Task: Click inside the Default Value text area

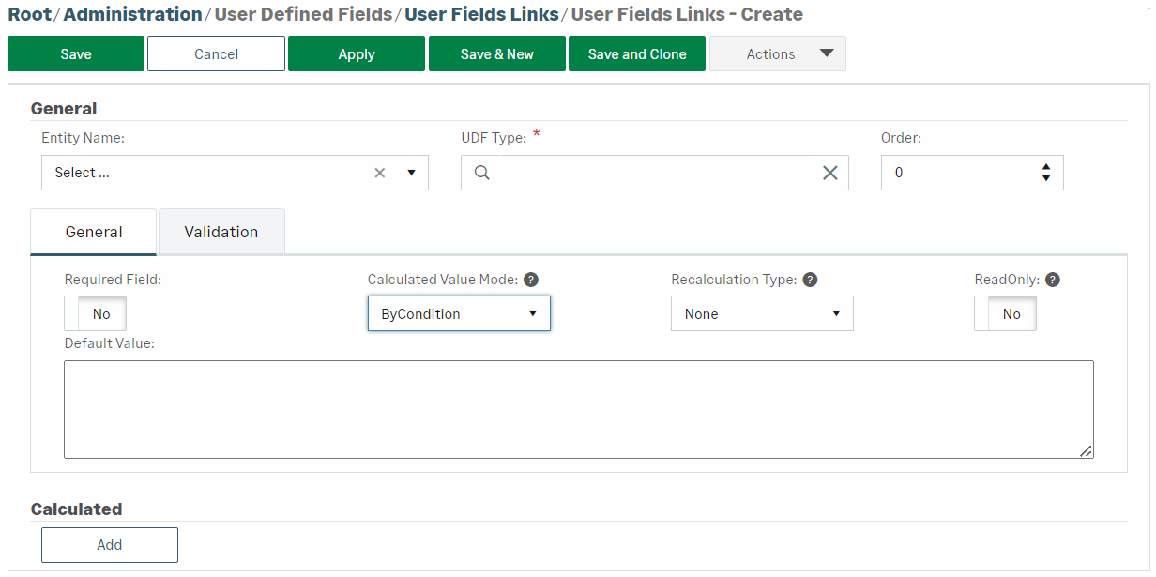Action: [x=578, y=409]
